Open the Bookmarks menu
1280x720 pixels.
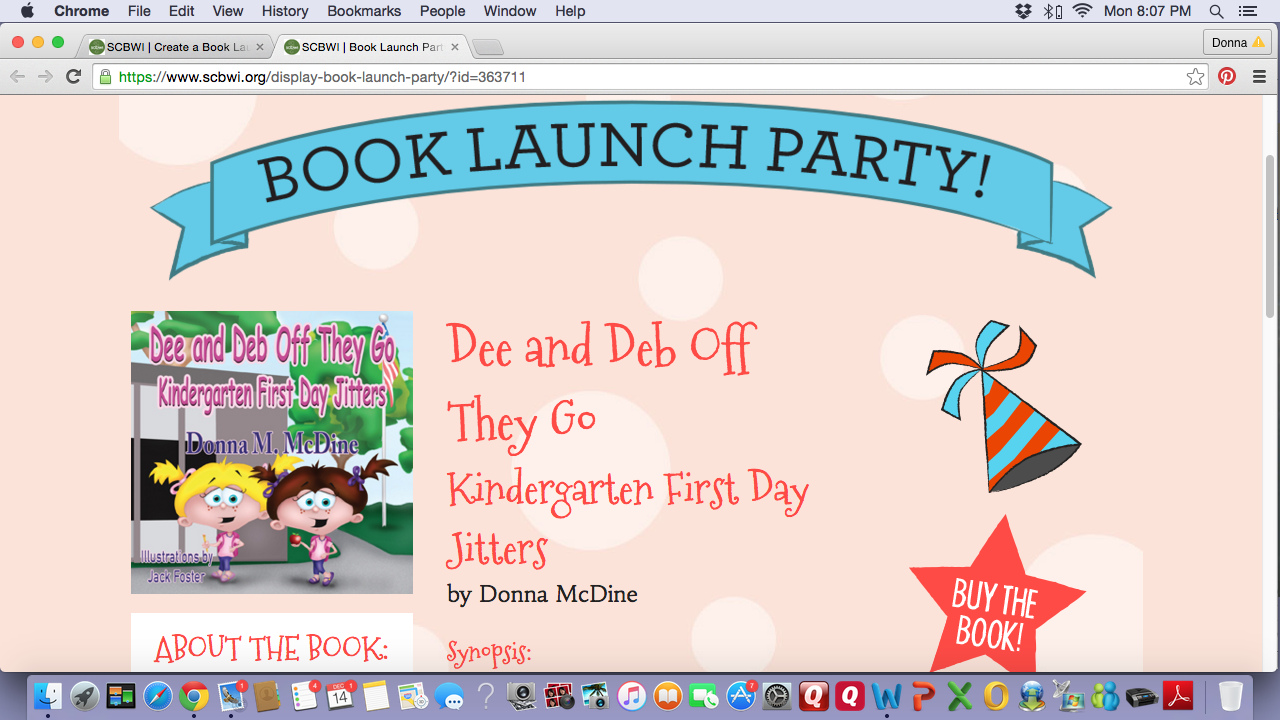(x=364, y=11)
